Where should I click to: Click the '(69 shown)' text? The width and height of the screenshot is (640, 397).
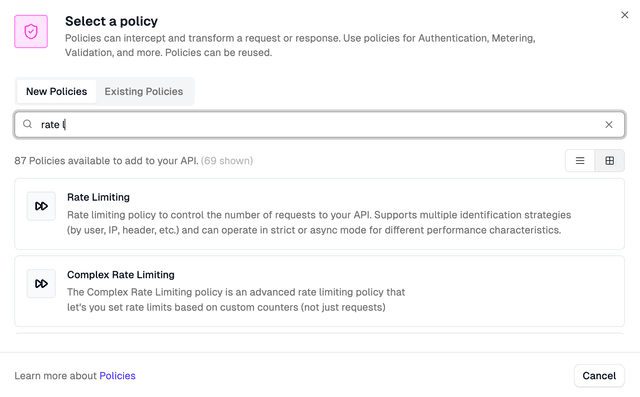coord(227,161)
